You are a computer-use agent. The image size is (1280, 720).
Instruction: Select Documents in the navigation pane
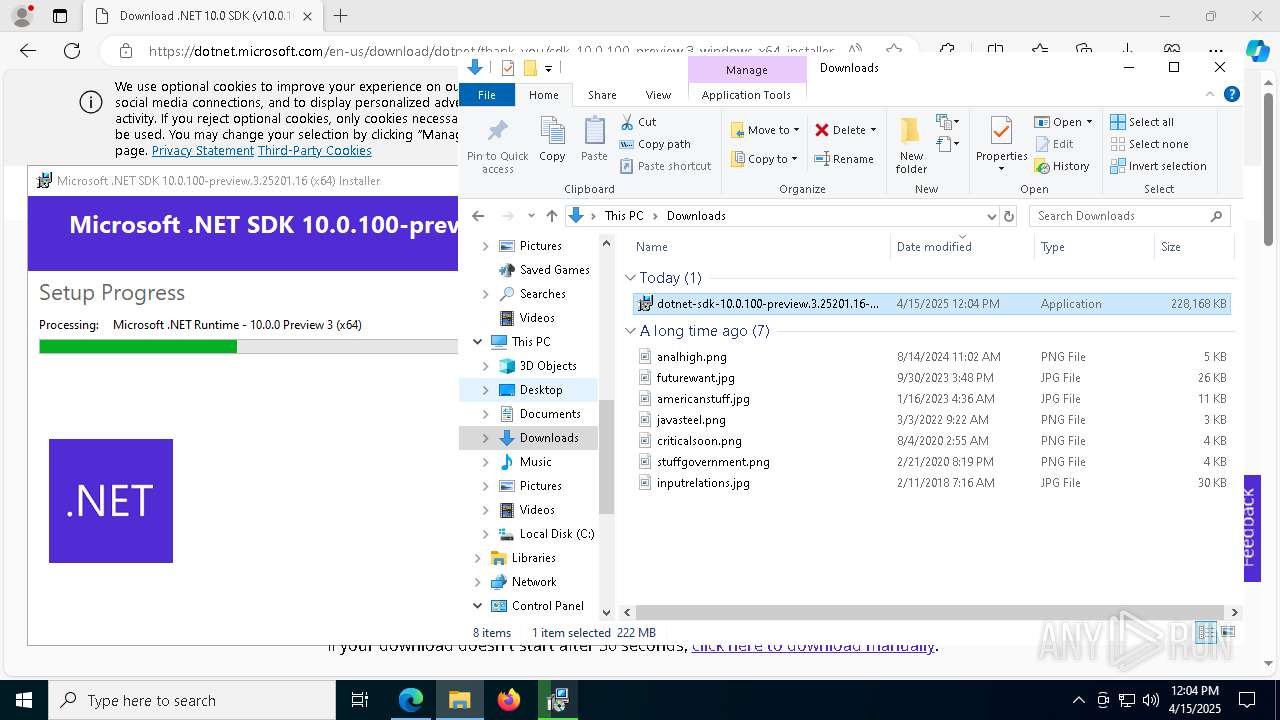[550, 414]
